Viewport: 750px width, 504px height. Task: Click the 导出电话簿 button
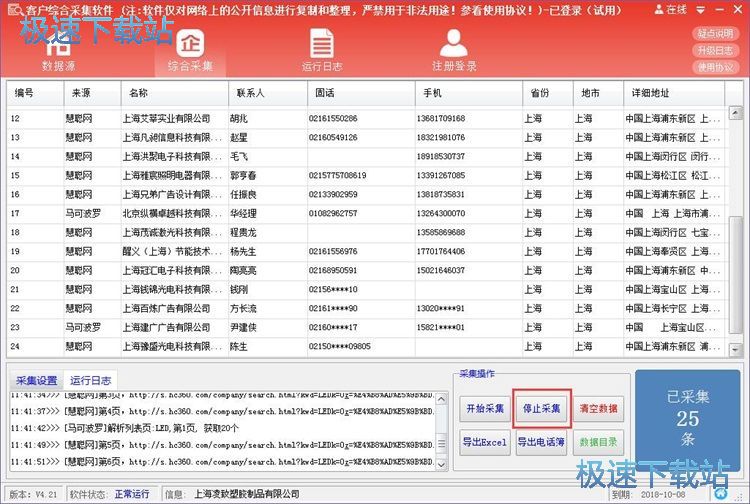541,442
